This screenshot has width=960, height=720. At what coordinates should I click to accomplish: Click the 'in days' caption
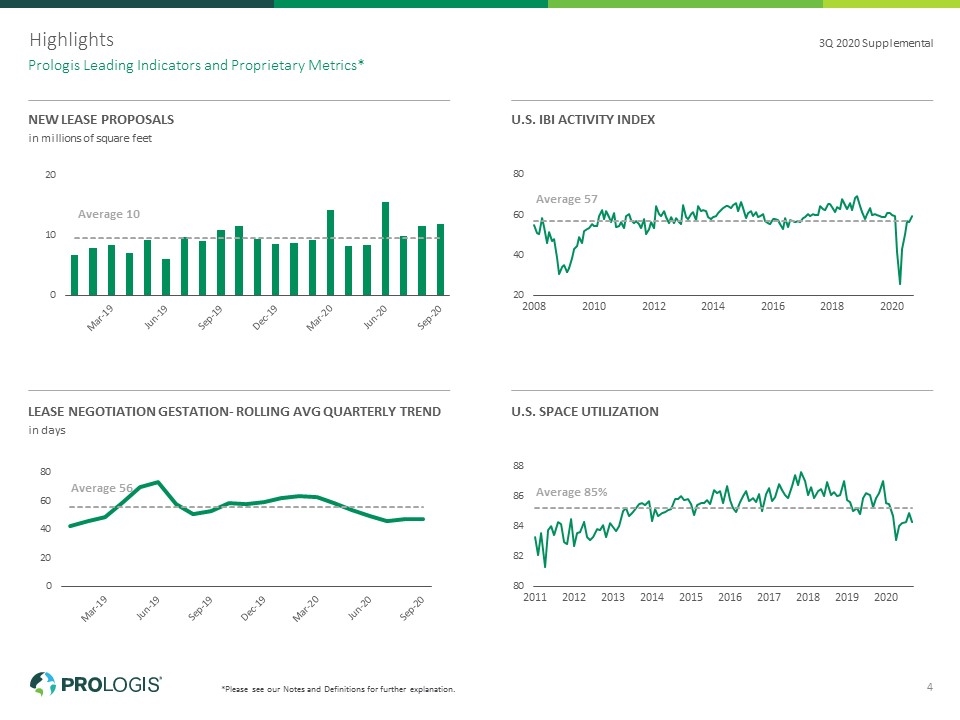pos(47,430)
